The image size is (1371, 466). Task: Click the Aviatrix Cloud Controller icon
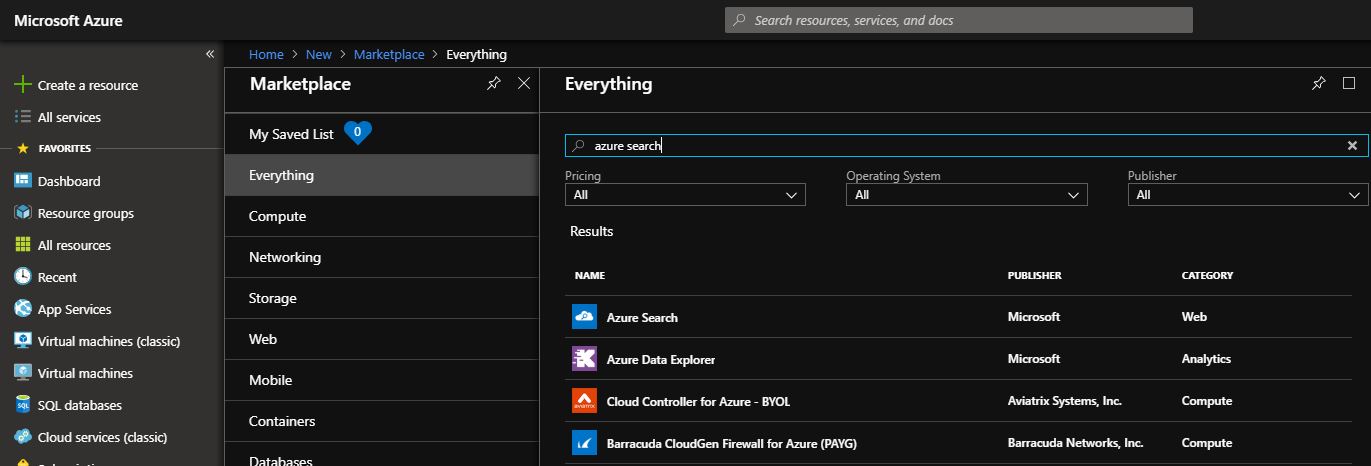[x=584, y=401]
